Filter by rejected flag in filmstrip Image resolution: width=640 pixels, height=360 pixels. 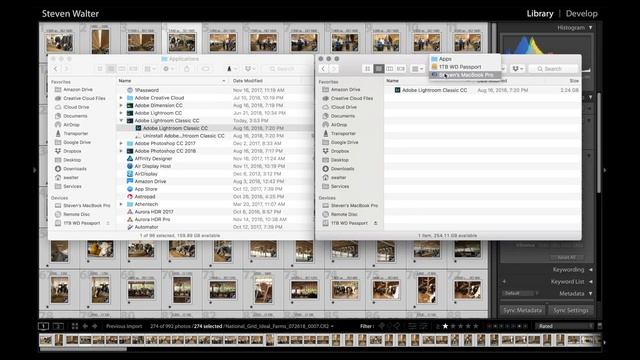point(396,326)
